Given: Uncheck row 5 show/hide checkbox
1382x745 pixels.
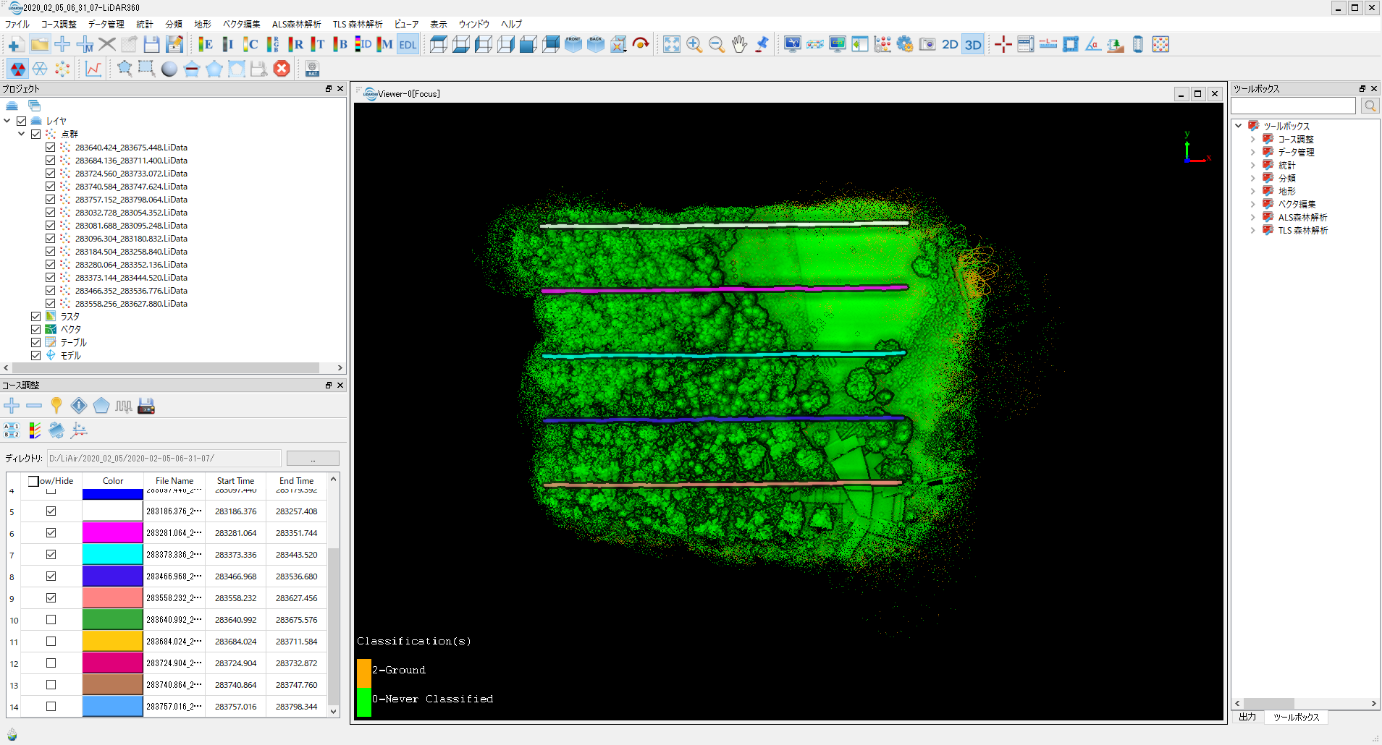Looking at the screenshot, I should coord(51,511).
